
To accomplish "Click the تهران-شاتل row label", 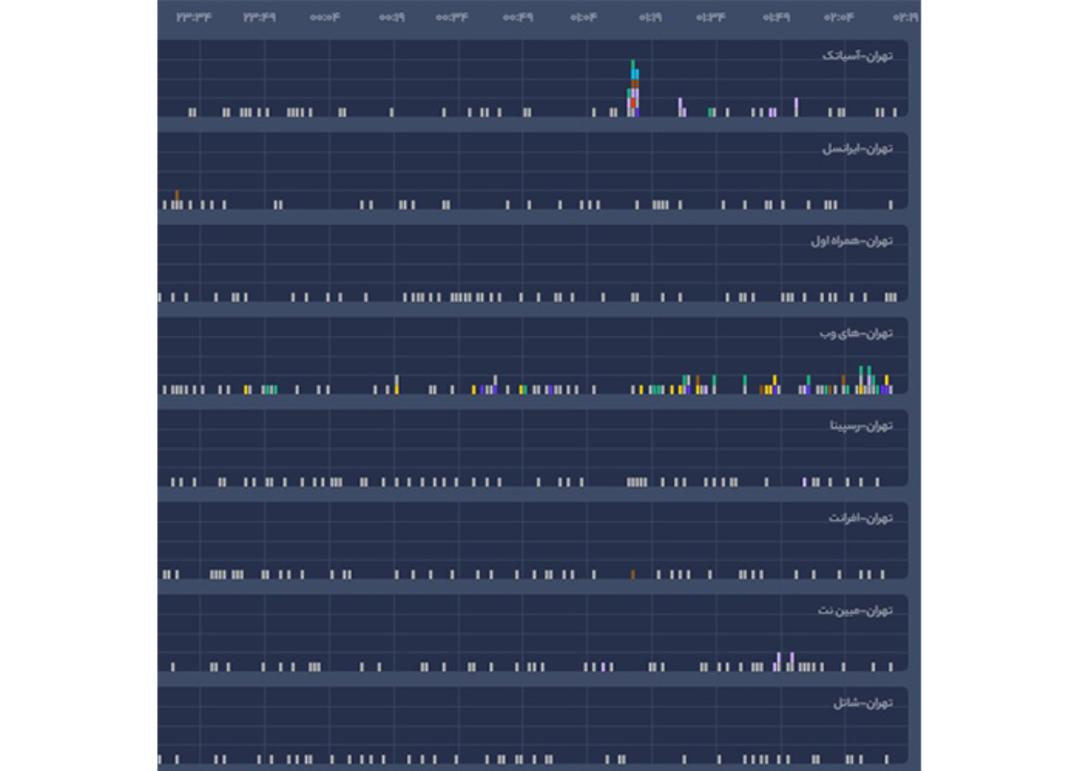I will pos(863,703).
